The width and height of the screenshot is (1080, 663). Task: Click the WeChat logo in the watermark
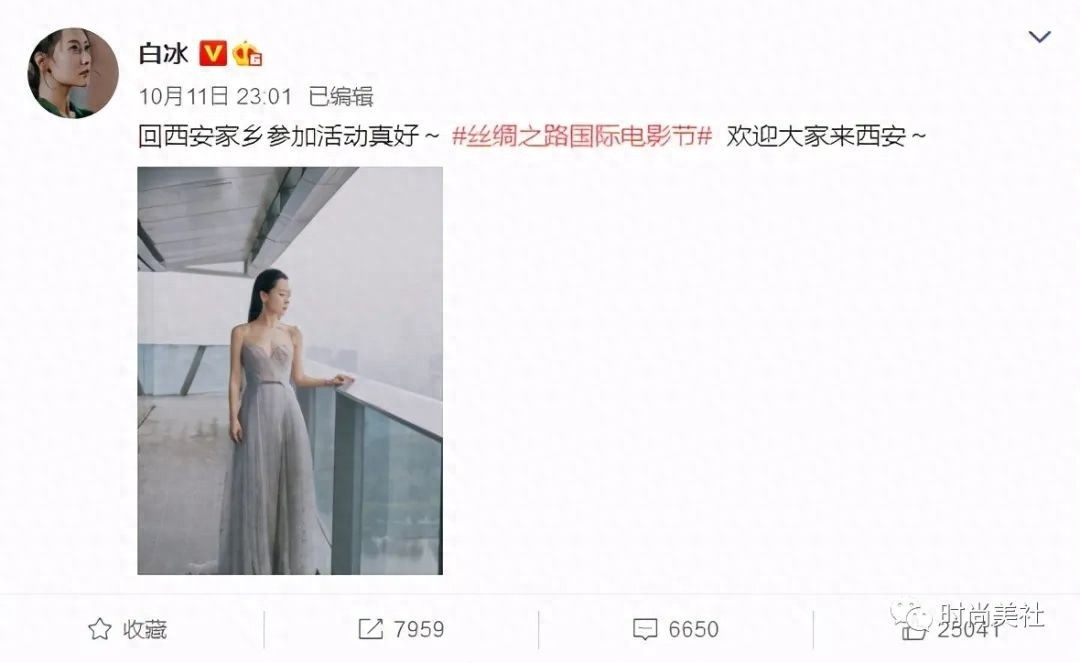click(x=910, y=614)
